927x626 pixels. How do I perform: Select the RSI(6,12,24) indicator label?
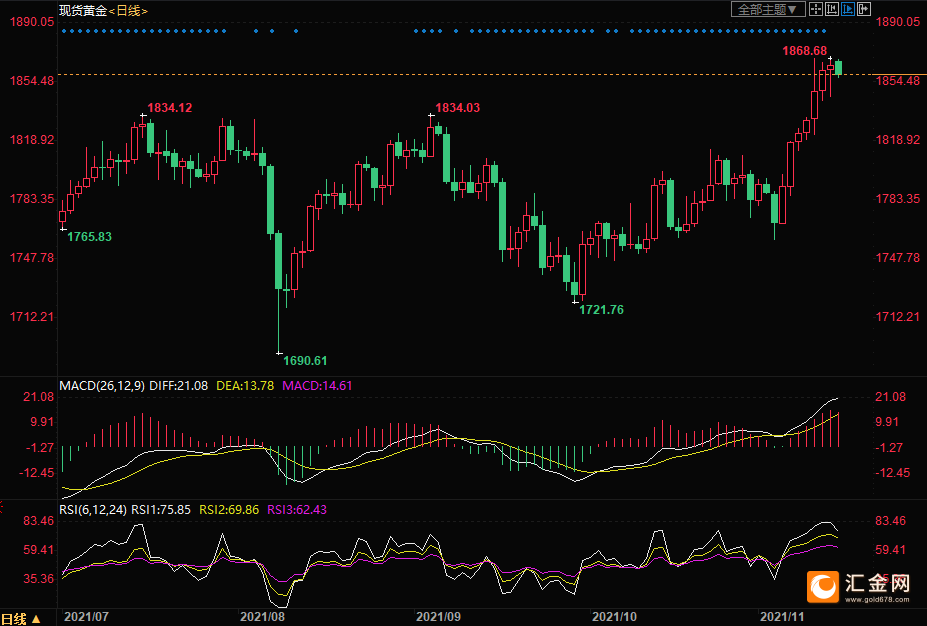[x=92, y=509]
